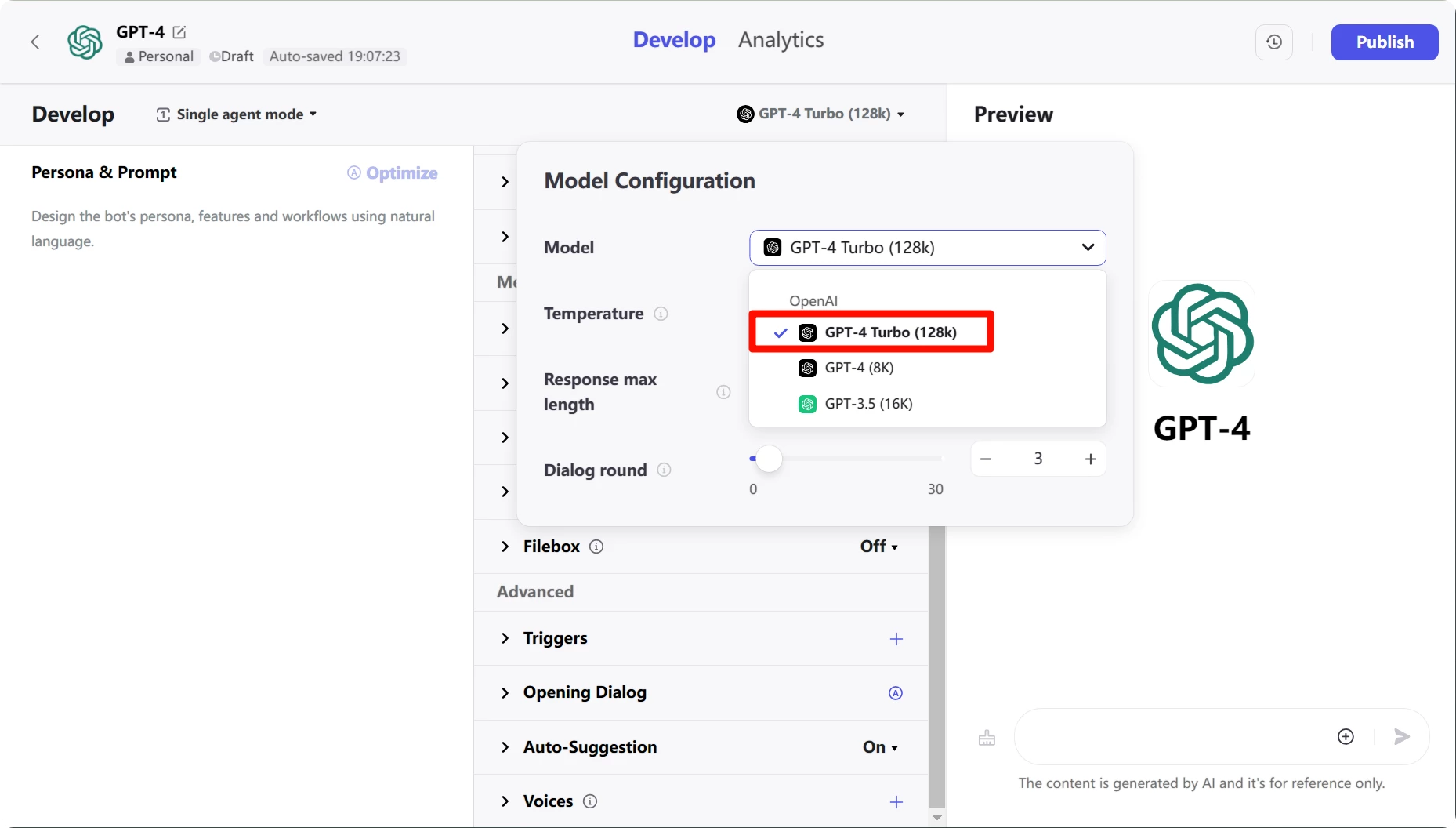Image resolution: width=1456 pixels, height=828 pixels.
Task: Click the Optimize prompt icon
Action: pyautogui.click(x=354, y=172)
